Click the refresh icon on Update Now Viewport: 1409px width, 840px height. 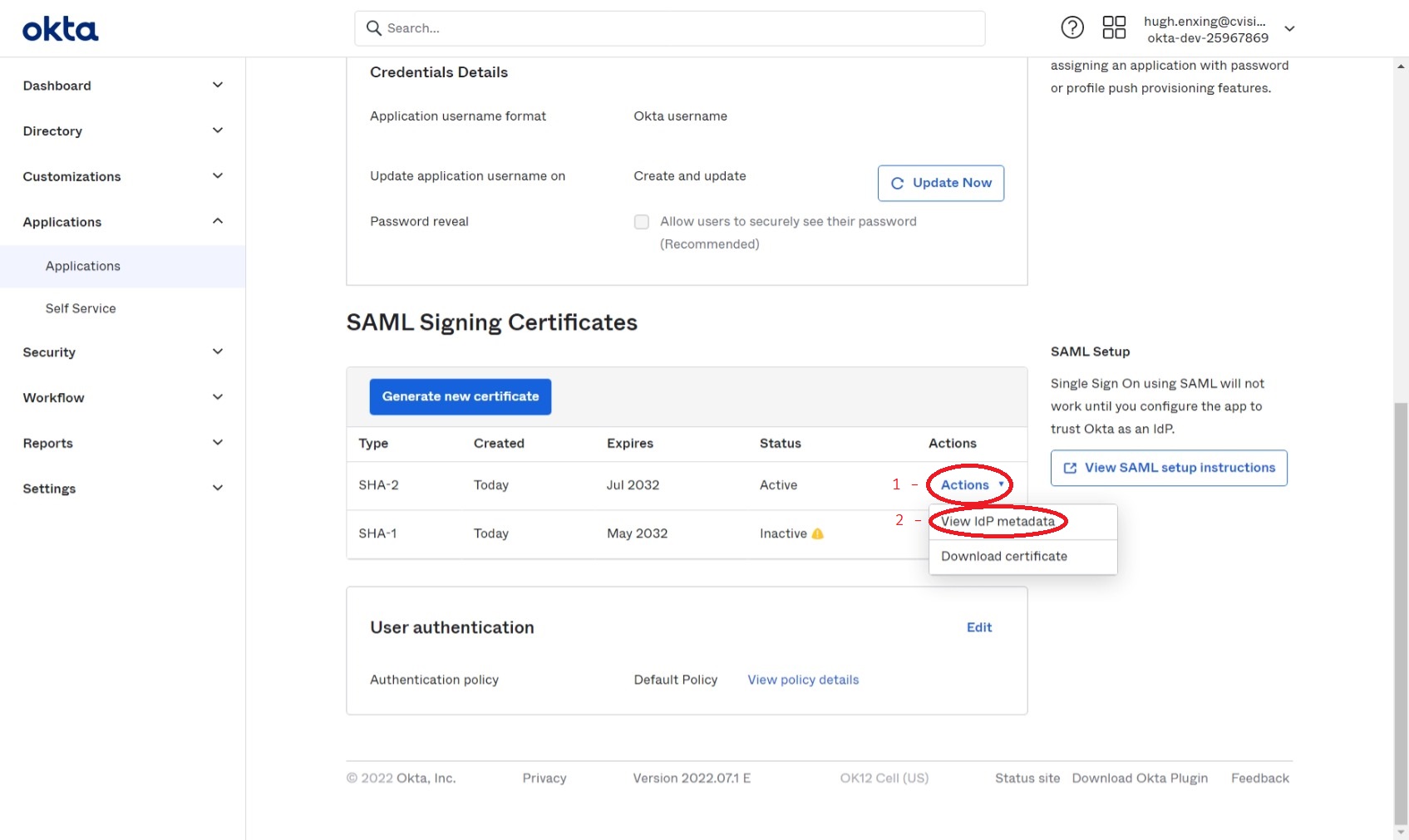[x=897, y=184]
